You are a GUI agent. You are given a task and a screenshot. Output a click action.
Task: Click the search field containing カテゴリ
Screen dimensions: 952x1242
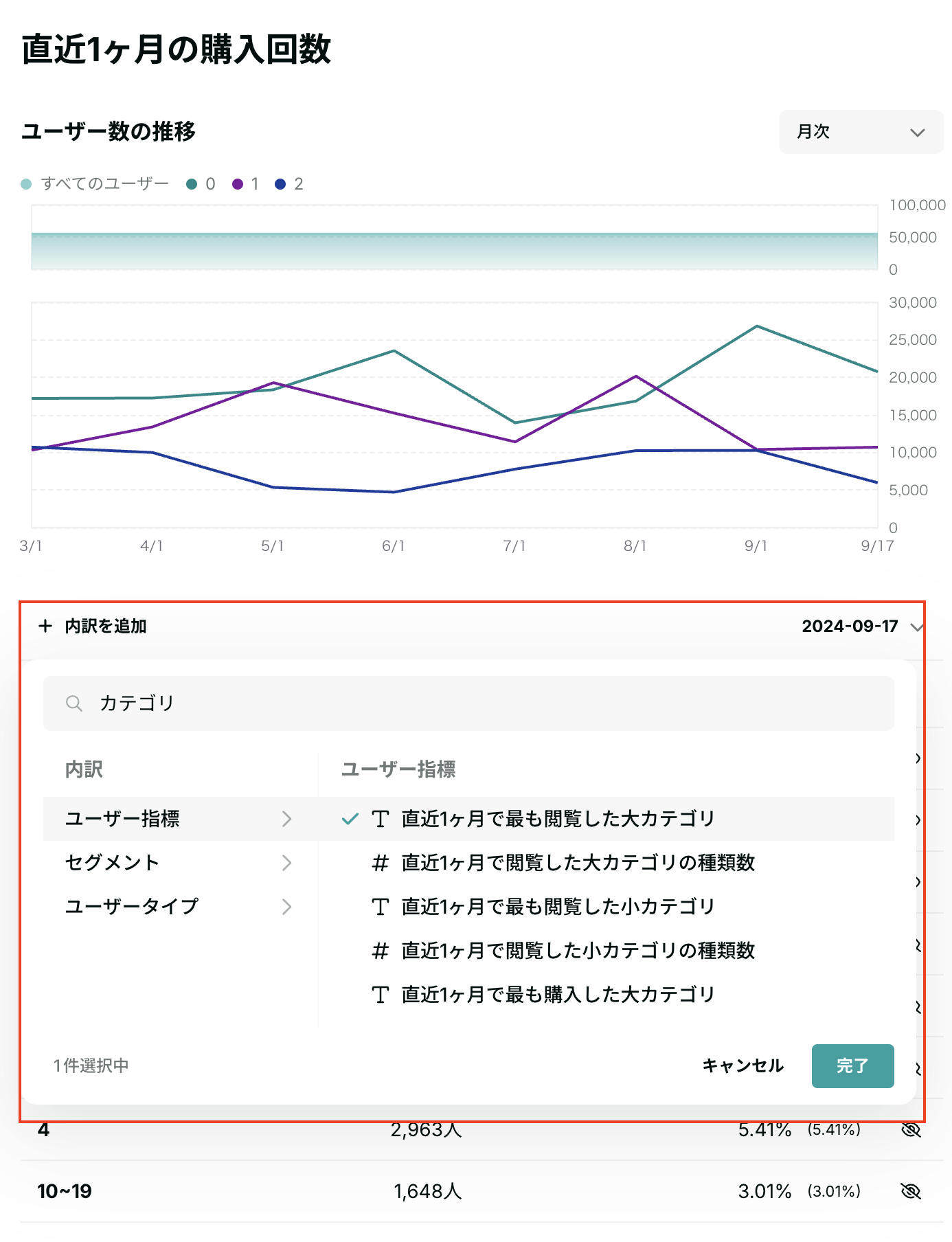click(468, 703)
